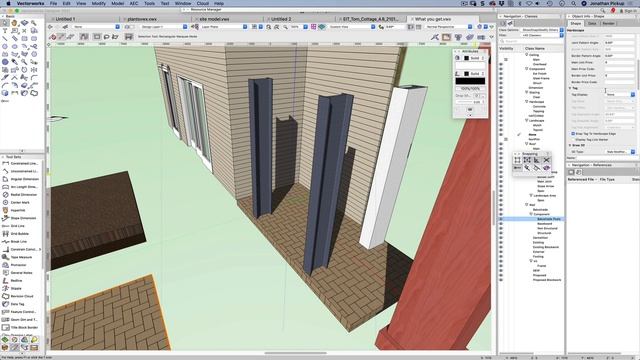Click the black pen color swatch in Attributes
Image resolution: width=640 pixels, height=360 pixels.
click(x=467, y=74)
